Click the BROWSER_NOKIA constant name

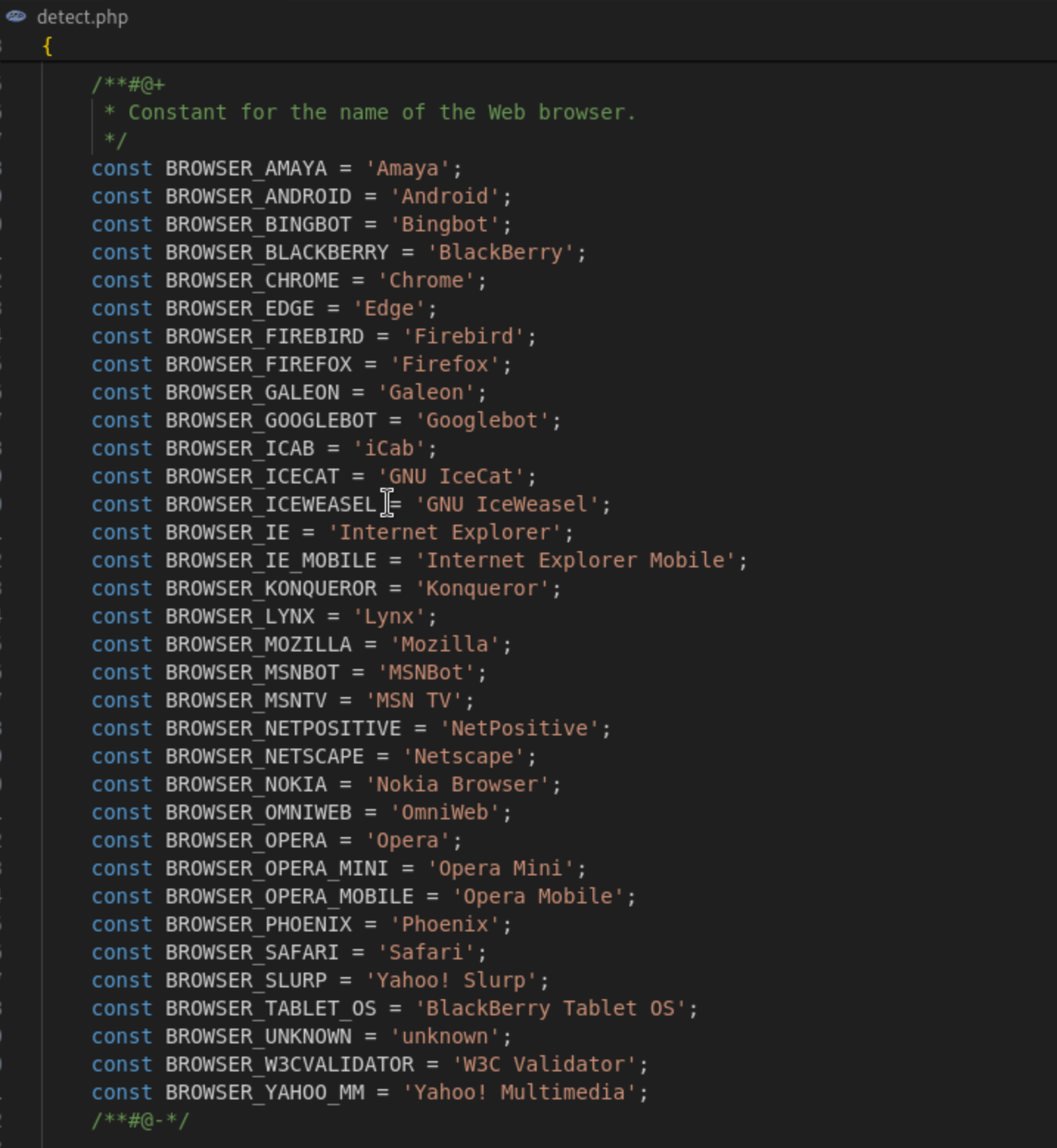pyautogui.click(x=246, y=785)
